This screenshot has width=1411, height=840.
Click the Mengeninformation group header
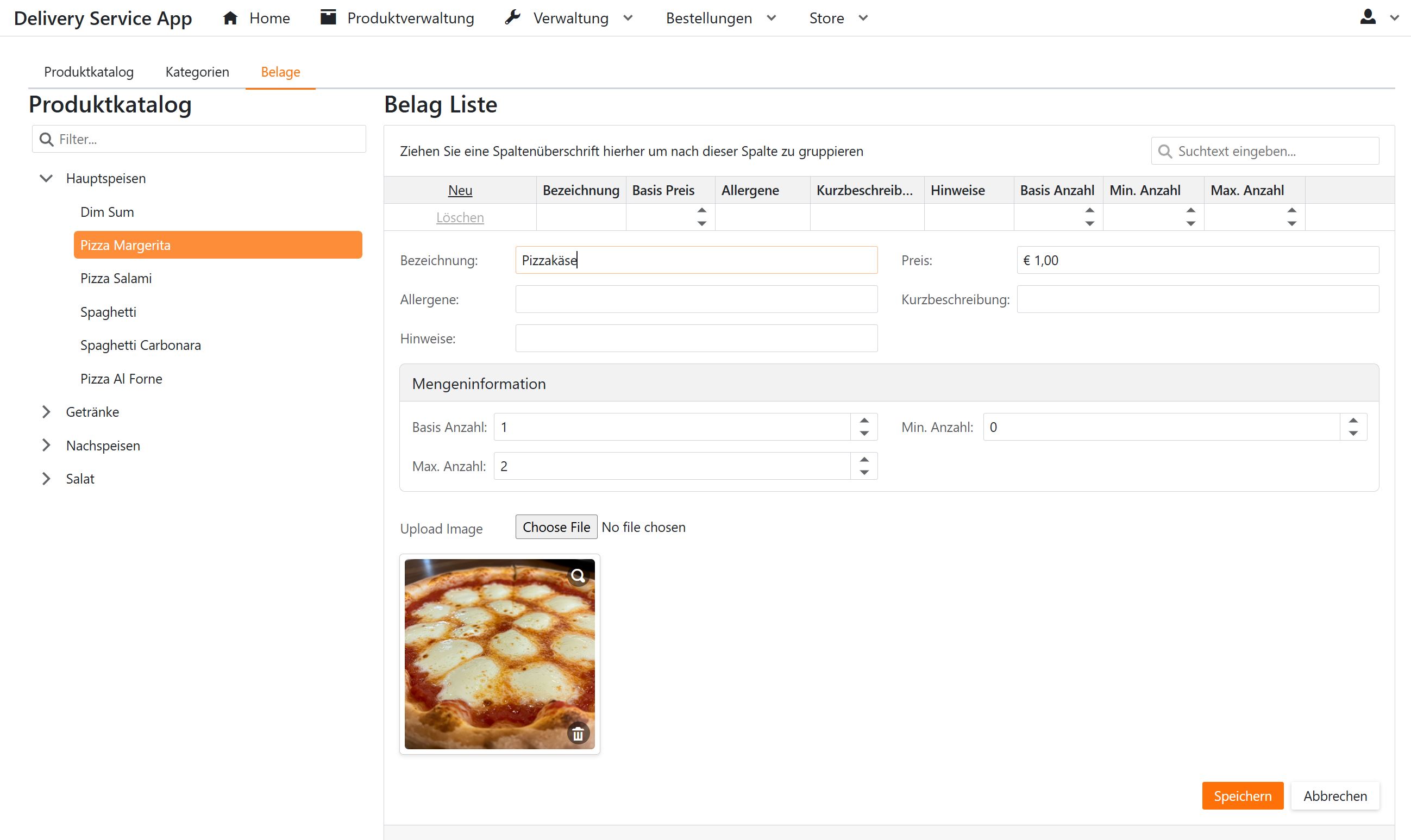[888, 384]
